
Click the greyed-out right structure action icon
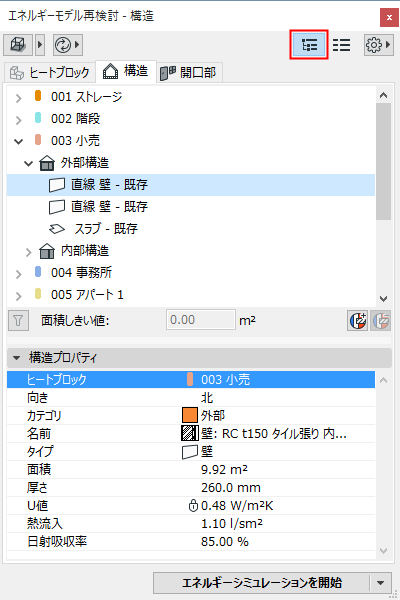[380, 321]
